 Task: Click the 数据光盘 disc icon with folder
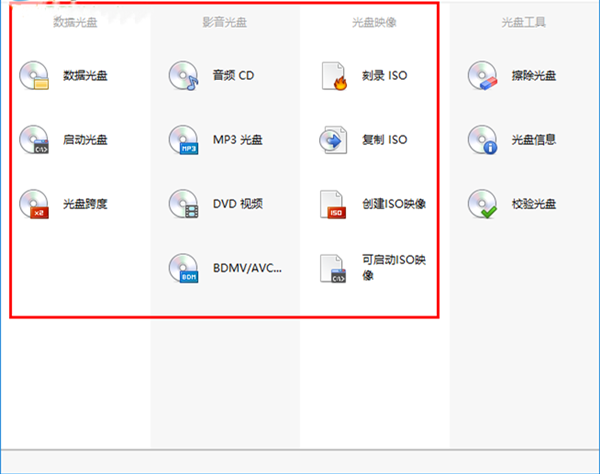coord(34,75)
